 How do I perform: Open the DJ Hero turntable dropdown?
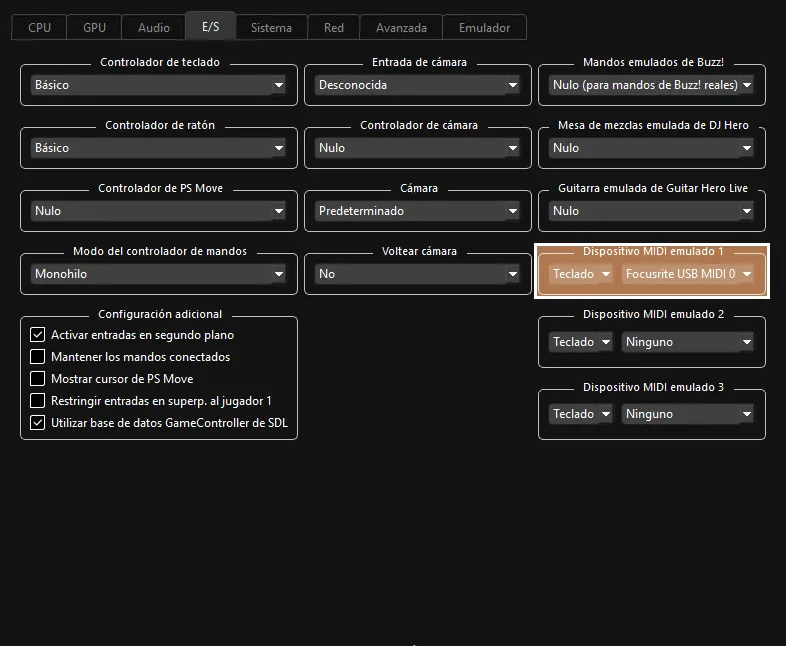(651, 148)
